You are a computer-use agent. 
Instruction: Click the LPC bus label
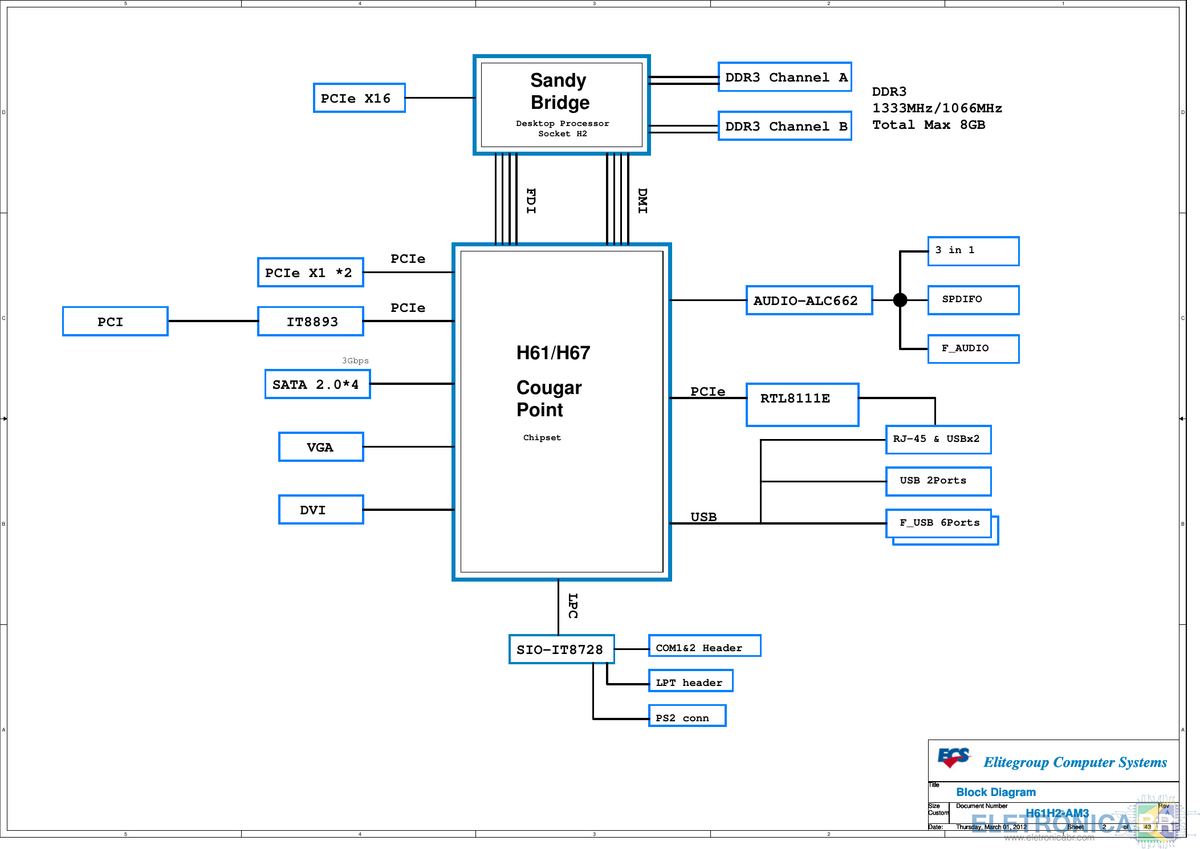[572, 607]
